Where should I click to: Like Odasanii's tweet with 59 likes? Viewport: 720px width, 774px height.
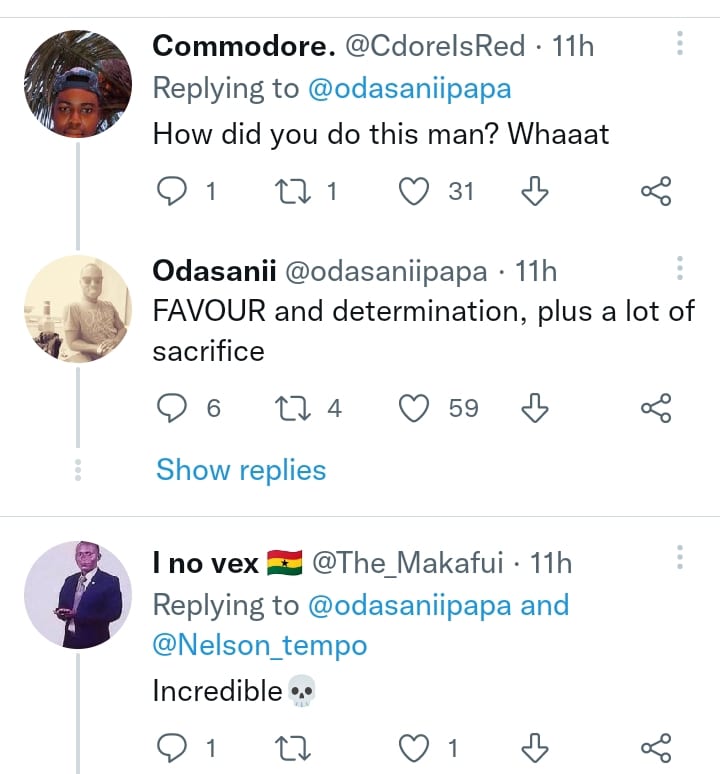pos(414,408)
